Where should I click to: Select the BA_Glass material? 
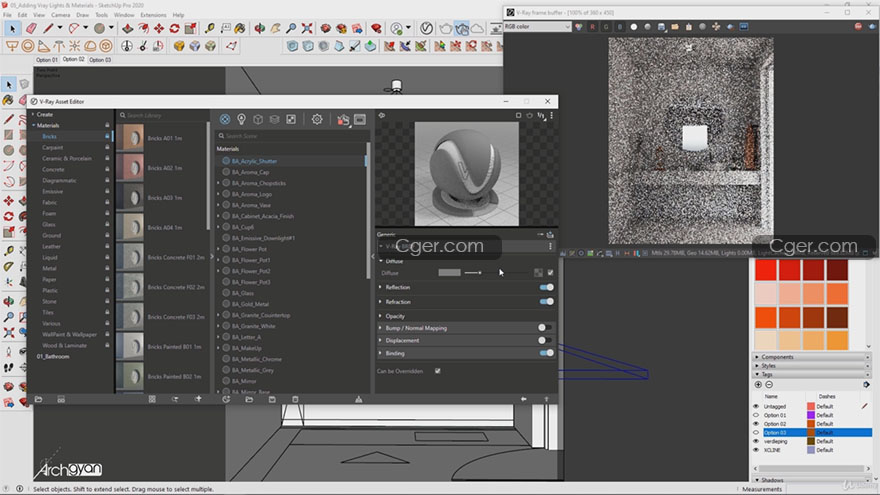pyautogui.click(x=242, y=293)
